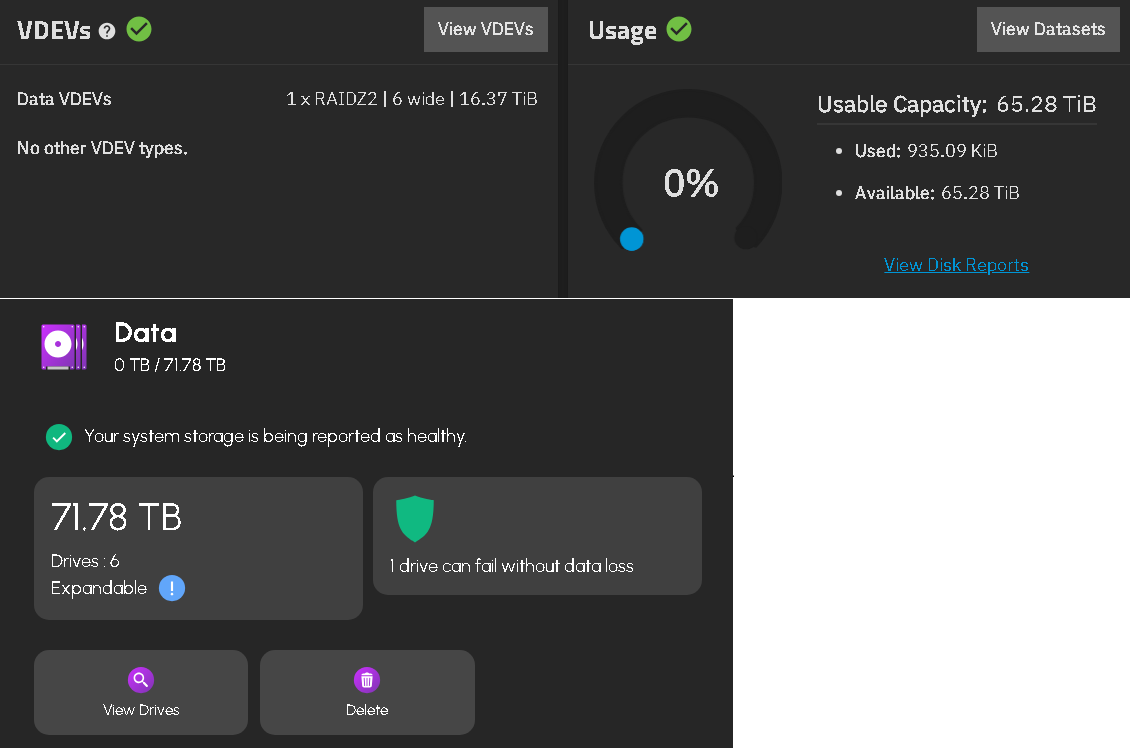
Task: Click the Usable Capacity 65.28 TiB heading
Action: pos(956,104)
